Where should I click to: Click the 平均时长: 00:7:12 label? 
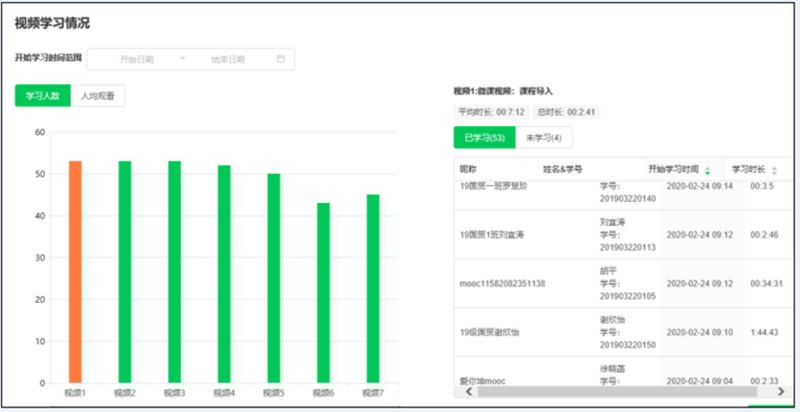(491, 112)
